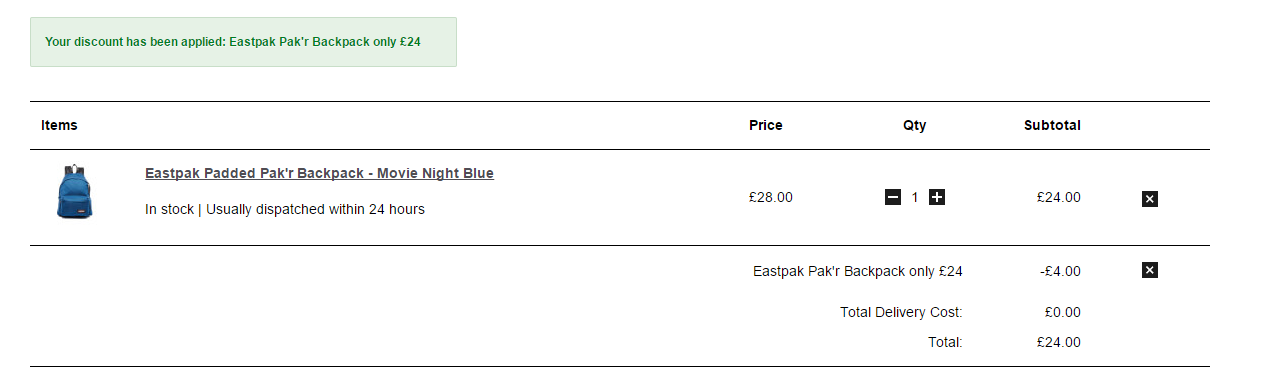
Task: Click the blue backpack thumbnail image
Action: (x=74, y=192)
